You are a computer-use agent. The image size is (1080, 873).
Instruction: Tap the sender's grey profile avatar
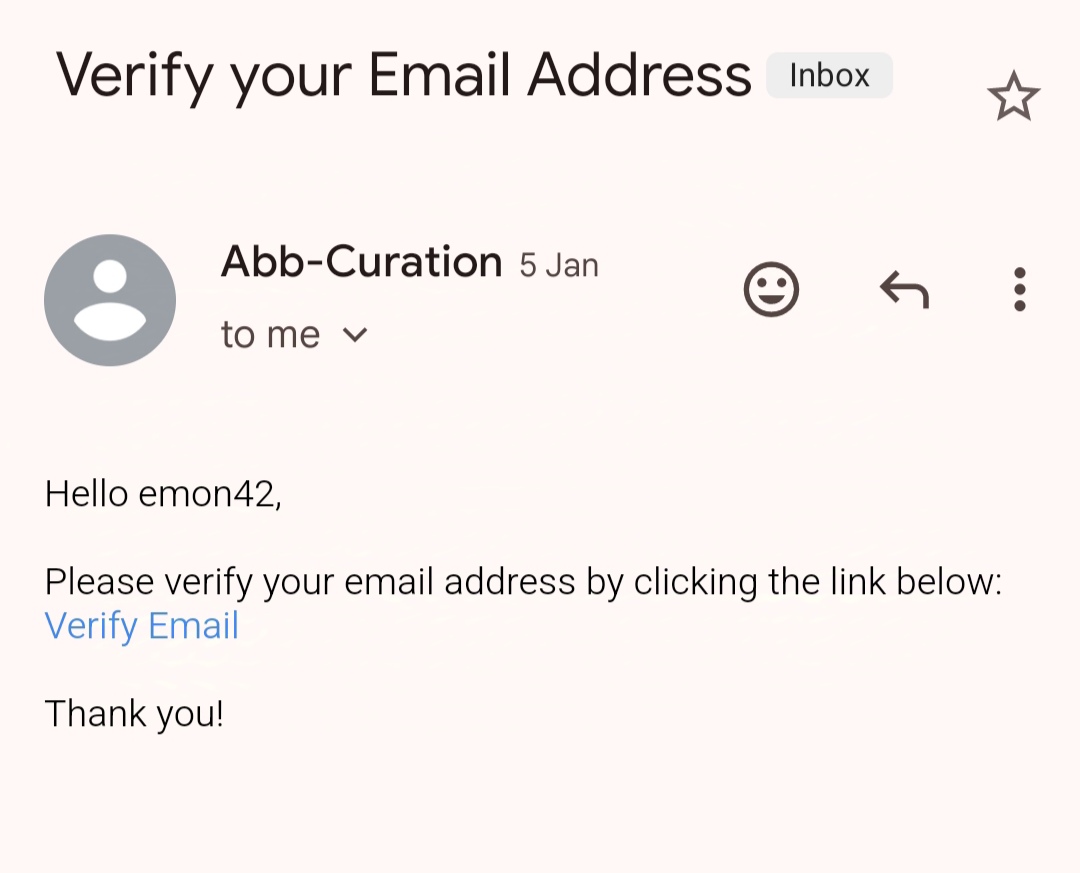point(110,300)
